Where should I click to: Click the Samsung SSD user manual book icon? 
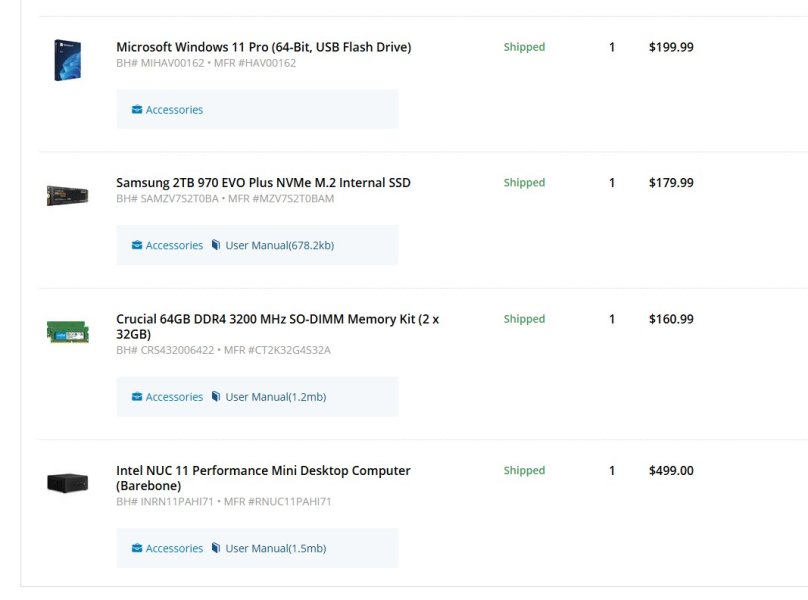click(x=216, y=245)
